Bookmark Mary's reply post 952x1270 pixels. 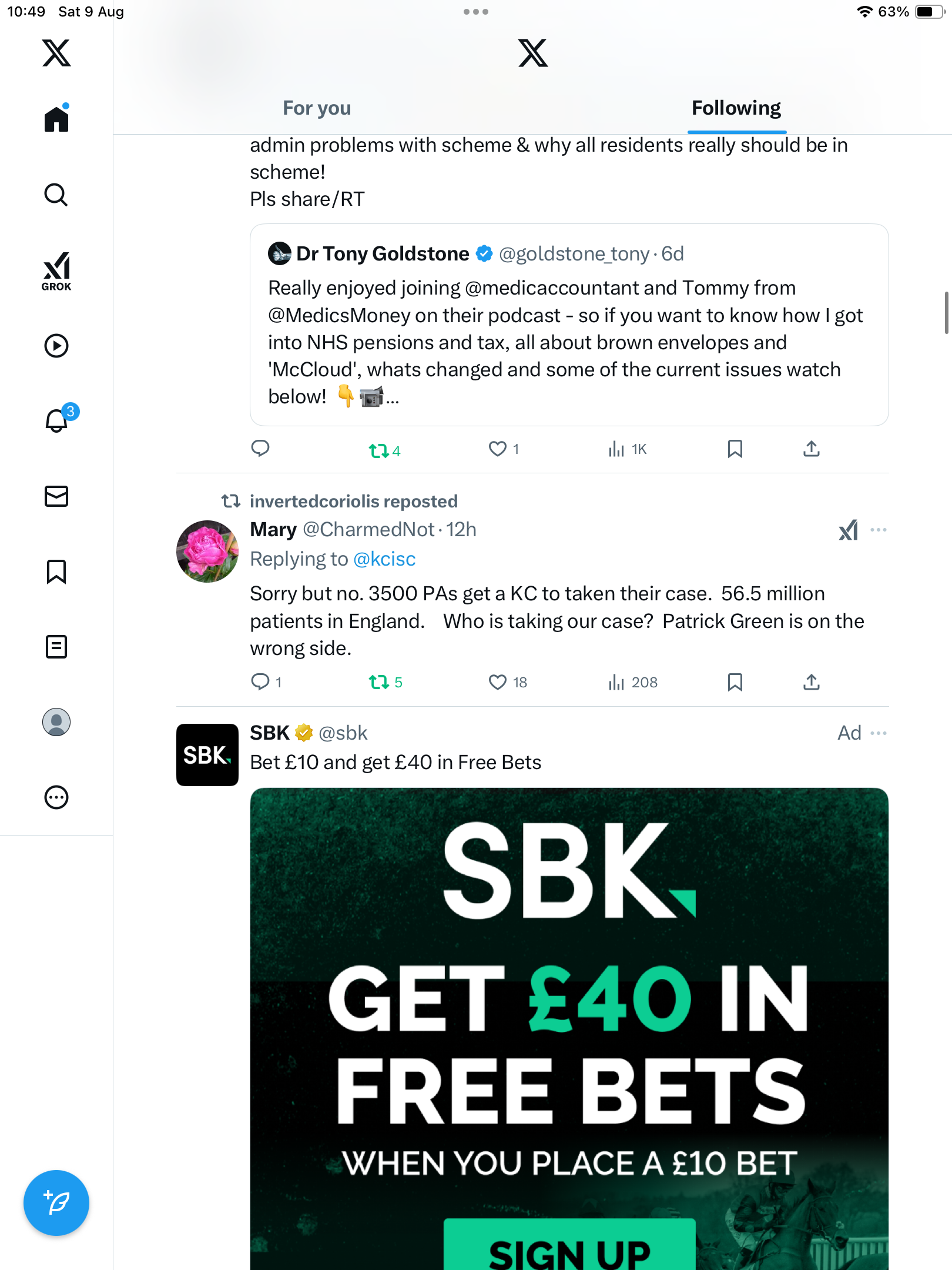tap(735, 682)
